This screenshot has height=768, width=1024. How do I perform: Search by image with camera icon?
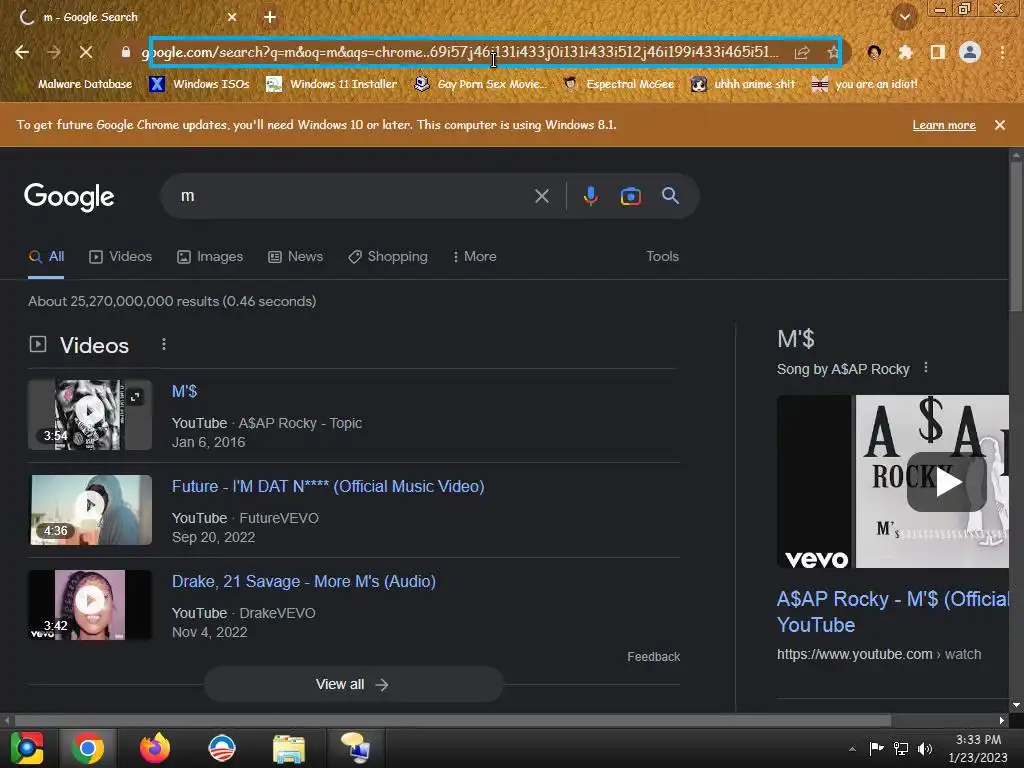(x=630, y=196)
